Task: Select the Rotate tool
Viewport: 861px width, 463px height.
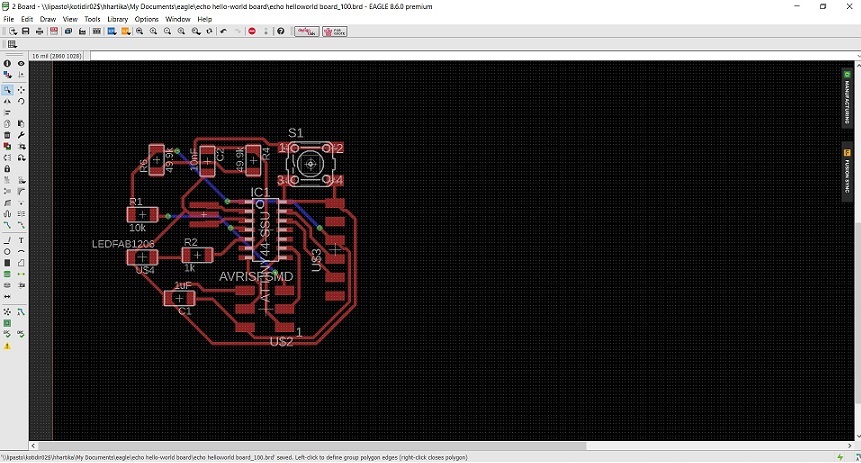Action: pyautogui.click(x=21, y=102)
